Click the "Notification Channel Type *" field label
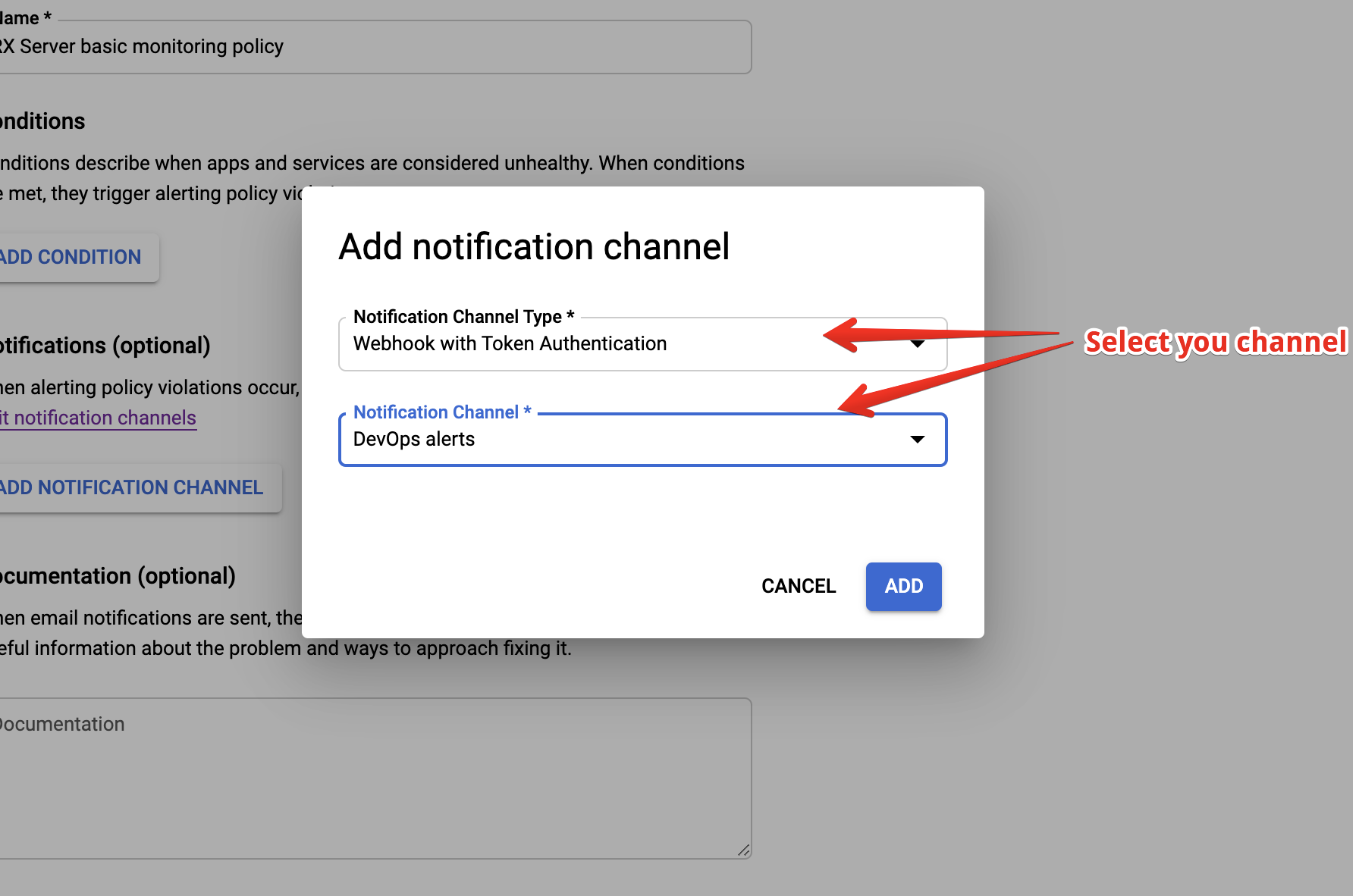This screenshot has width=1359, height=896. (x=463, y=317)
